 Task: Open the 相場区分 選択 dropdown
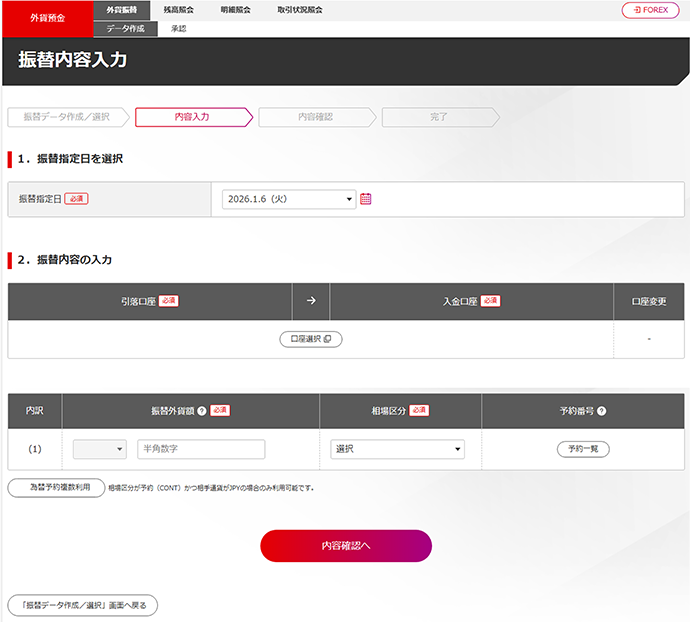click(397, 450)
